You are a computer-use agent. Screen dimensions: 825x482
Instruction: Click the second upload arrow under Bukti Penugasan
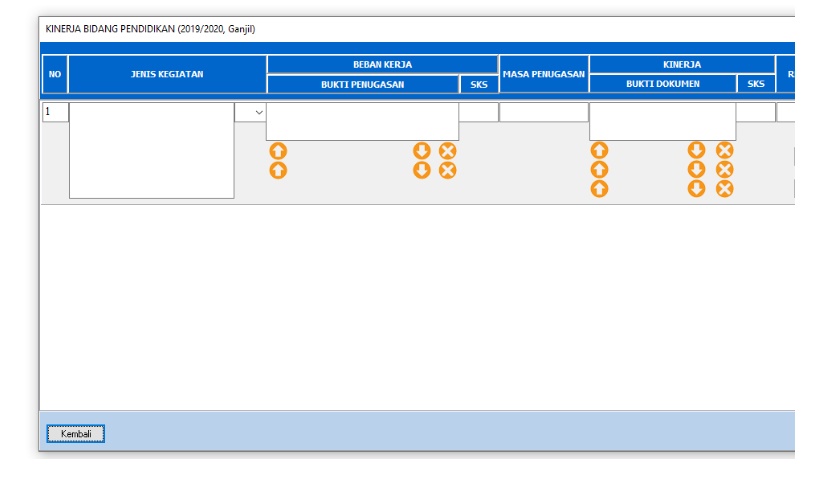click(278, 170)
